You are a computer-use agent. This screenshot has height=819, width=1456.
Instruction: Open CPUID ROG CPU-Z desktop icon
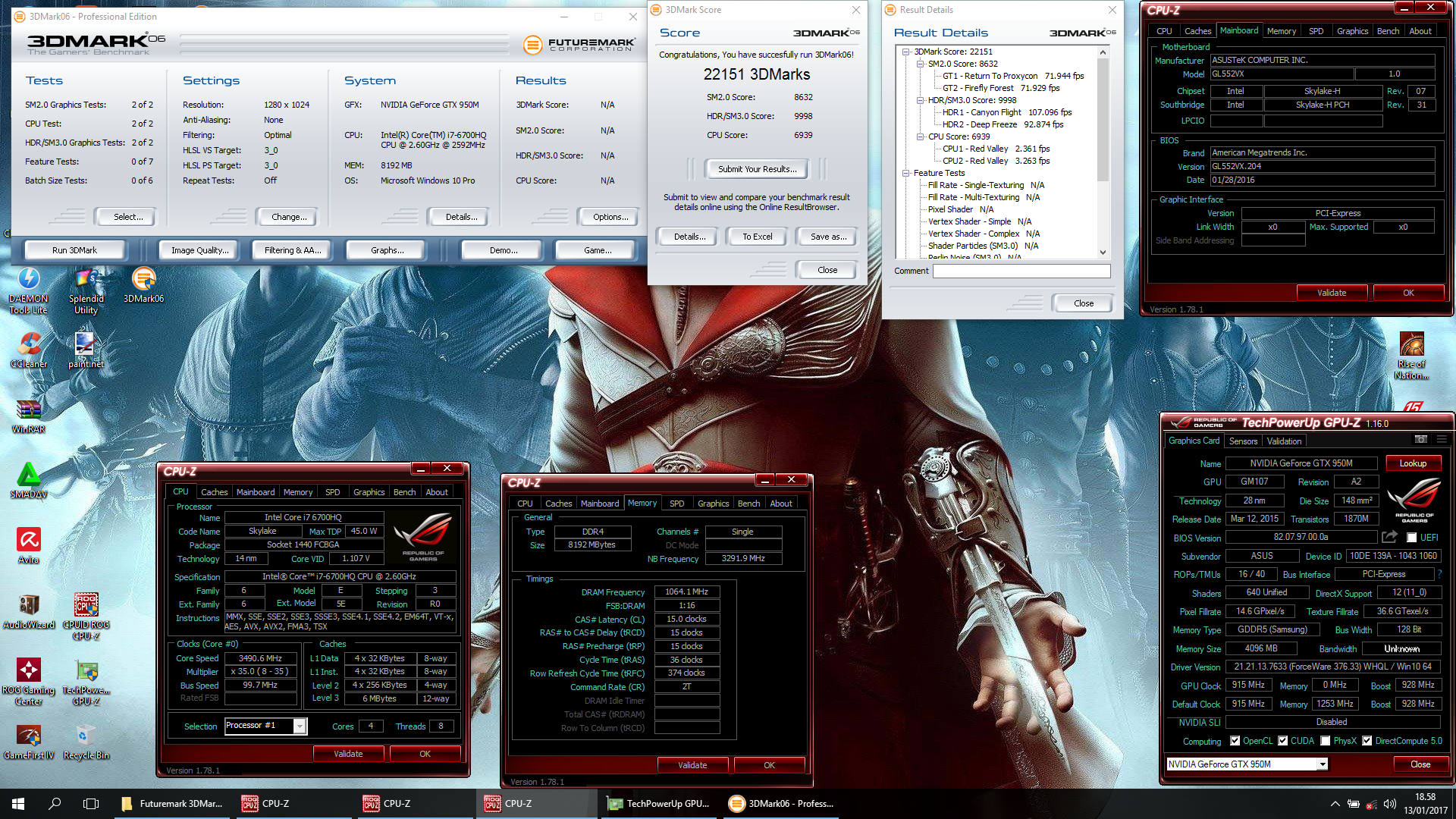coord(86,617)
